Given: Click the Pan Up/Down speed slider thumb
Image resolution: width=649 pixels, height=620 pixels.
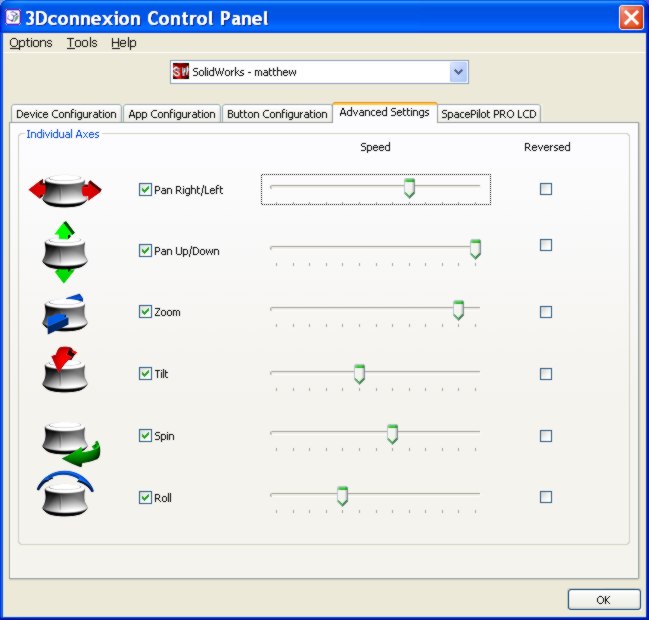Looking at the screenshot, I should click(475, 249).
